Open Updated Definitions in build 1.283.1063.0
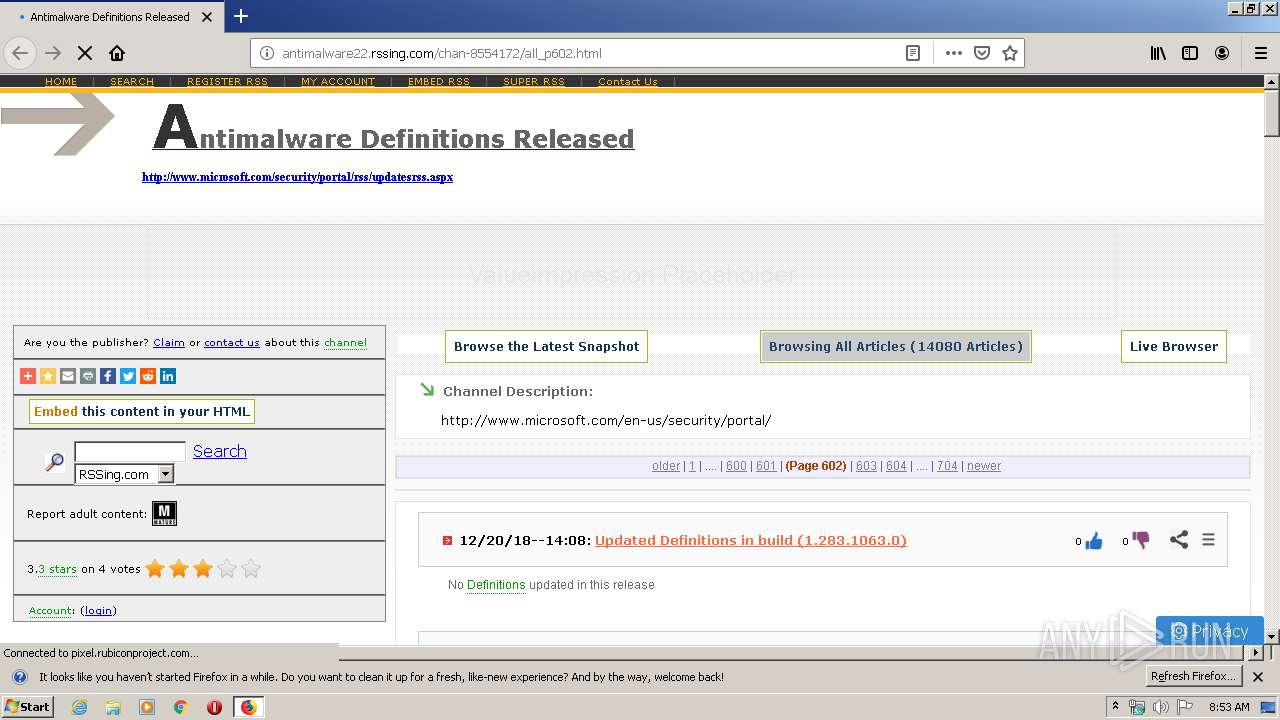The height and width of the screenshot is (720, 1280). [751, 540]
